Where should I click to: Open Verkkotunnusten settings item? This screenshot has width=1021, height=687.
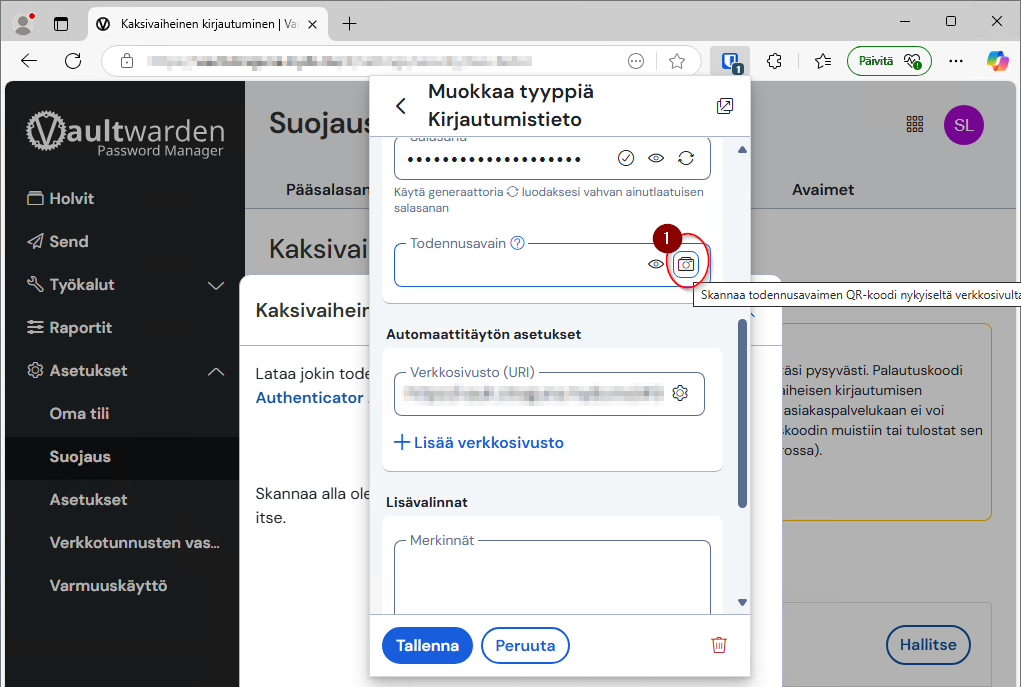coord(135,542)
